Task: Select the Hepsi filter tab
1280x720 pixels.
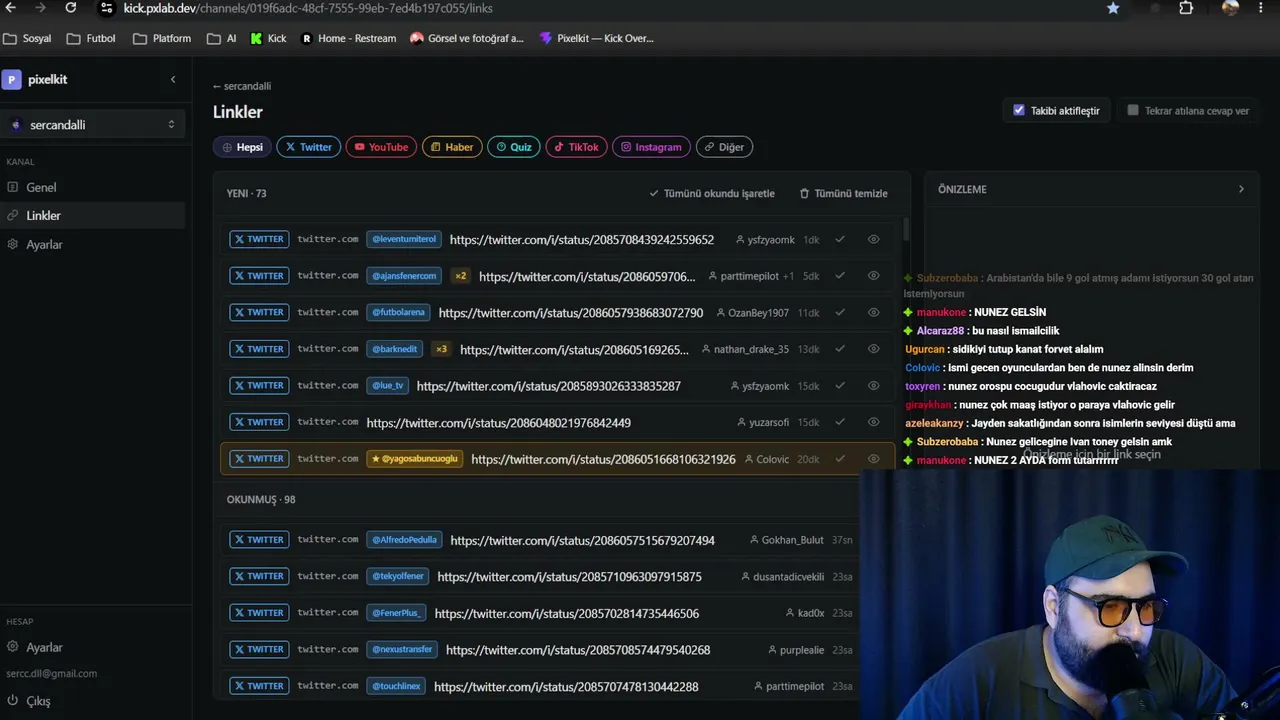Action: pos(243,147)
